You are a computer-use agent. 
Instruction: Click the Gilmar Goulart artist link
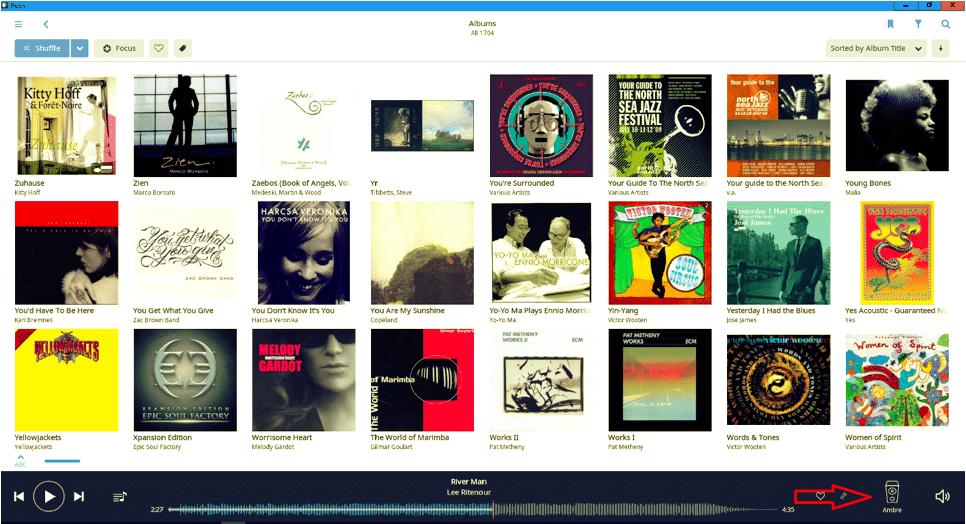(x=391, y=447)
